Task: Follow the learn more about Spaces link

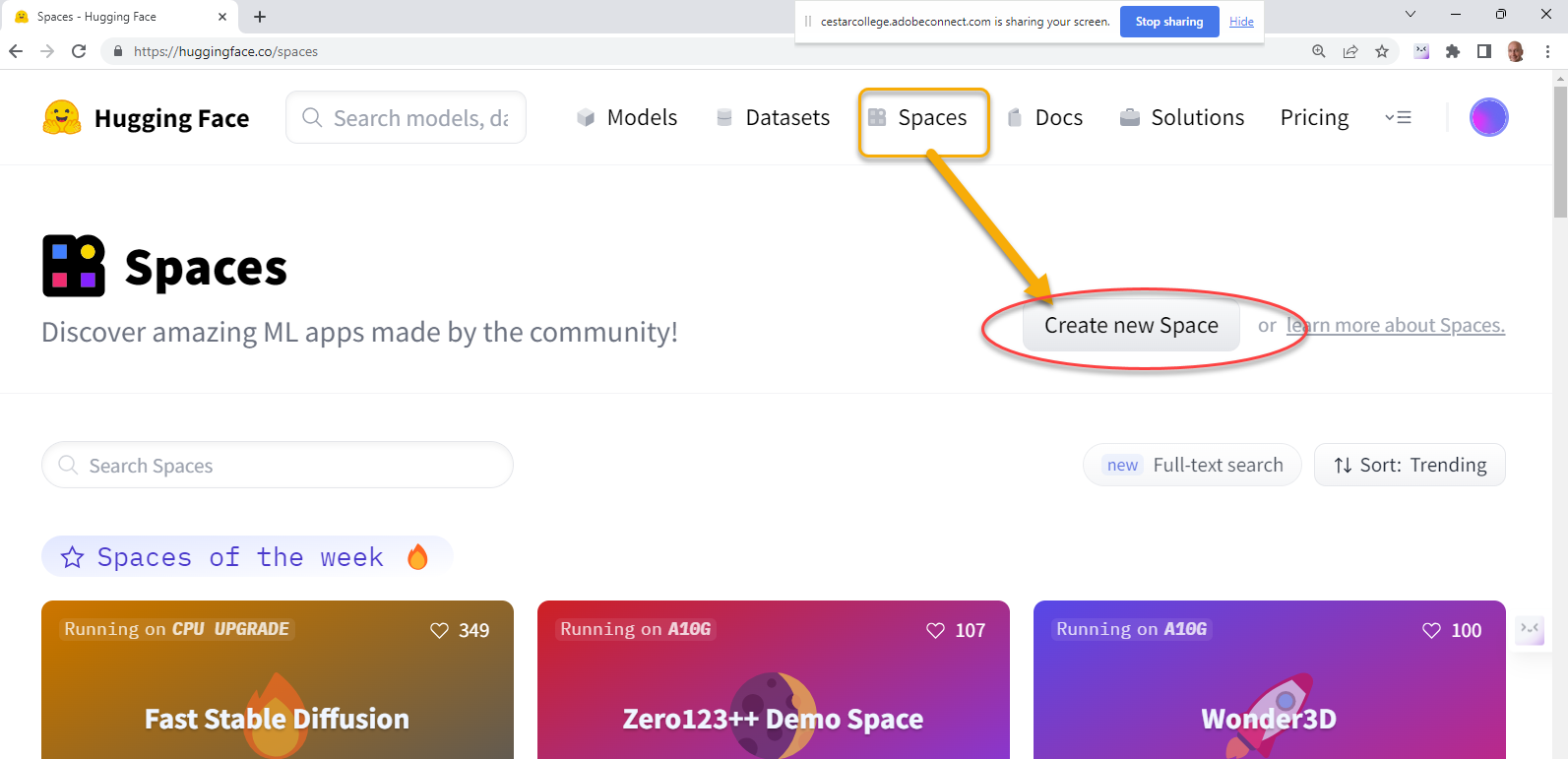Action: point(1396,325)
